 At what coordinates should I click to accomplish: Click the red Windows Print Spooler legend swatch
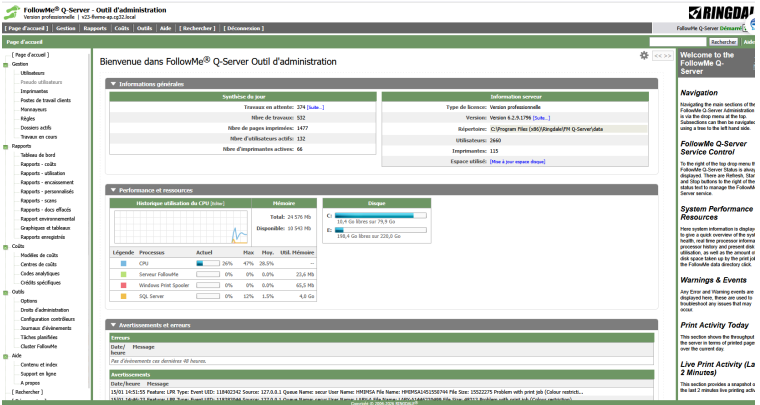123,285
